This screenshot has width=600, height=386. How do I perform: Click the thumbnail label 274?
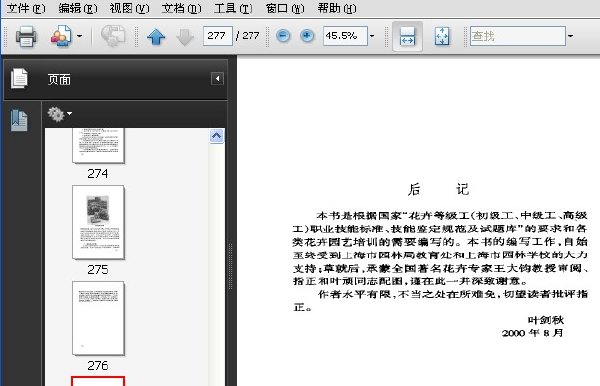tap(98, 174)
